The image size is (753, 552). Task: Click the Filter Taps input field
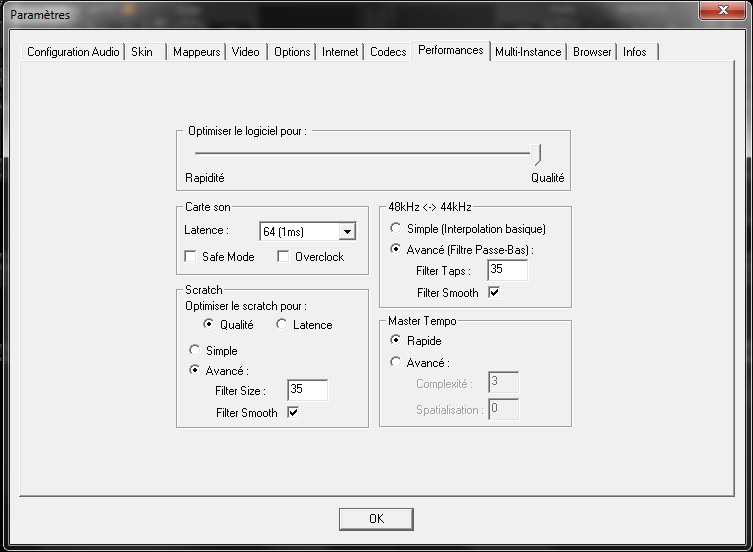tap(507, 270)
